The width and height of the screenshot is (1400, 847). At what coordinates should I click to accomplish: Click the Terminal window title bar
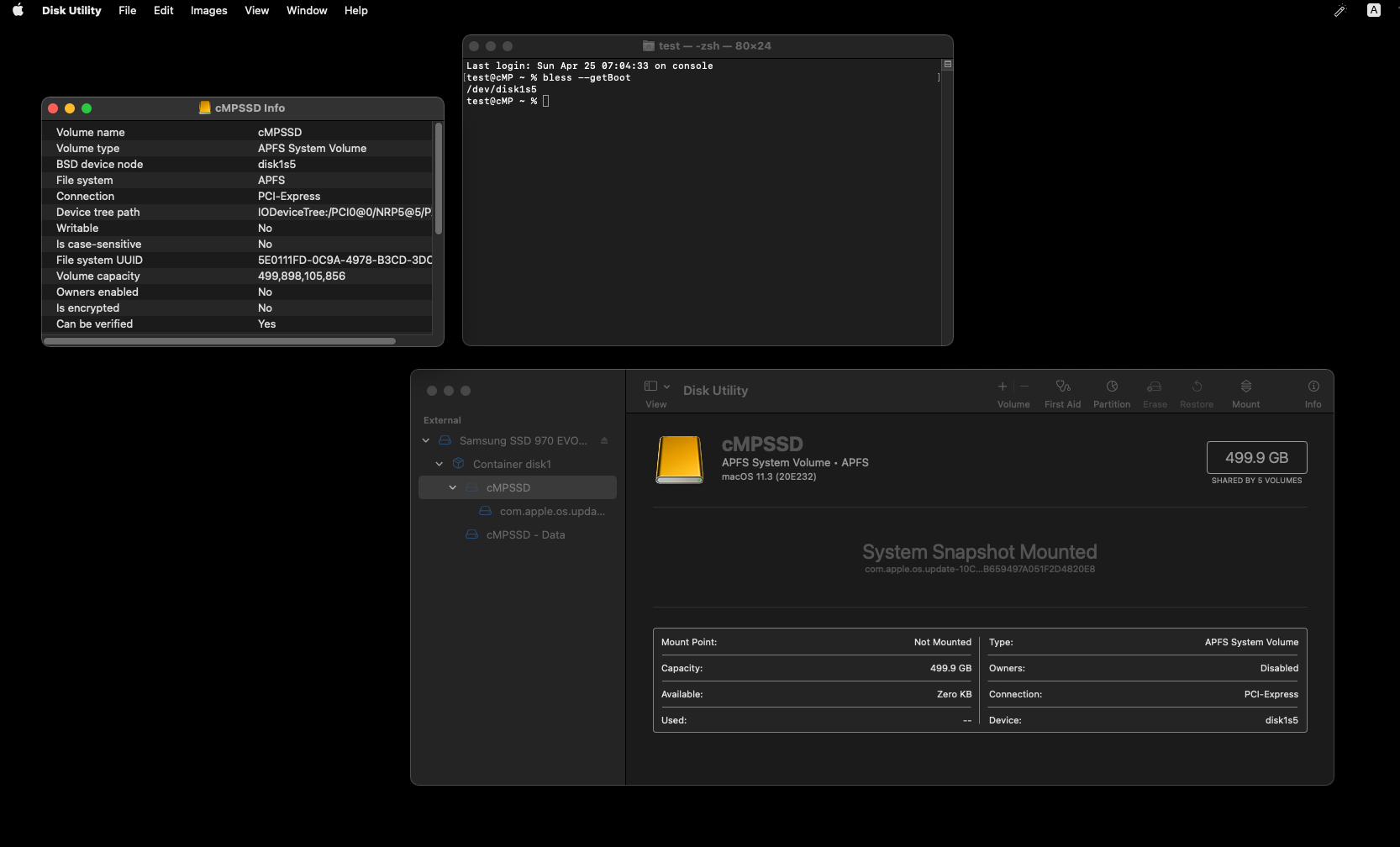pyautogui.click(x=707, y=46)
